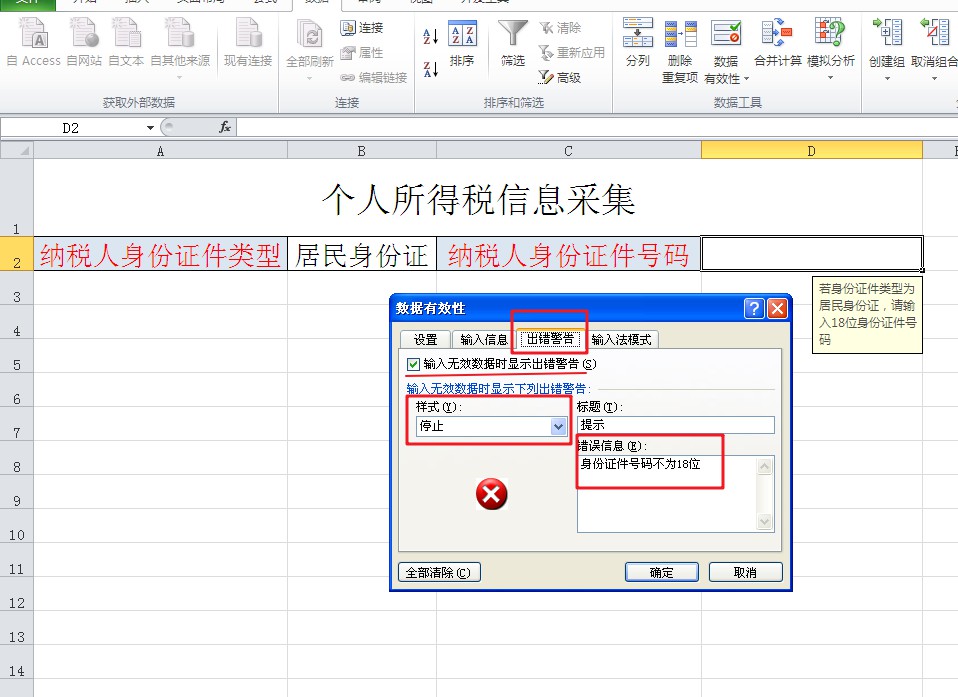Import data From Access
The width and height of the screenshot is (958, 697).
click(x=33, y=42)
